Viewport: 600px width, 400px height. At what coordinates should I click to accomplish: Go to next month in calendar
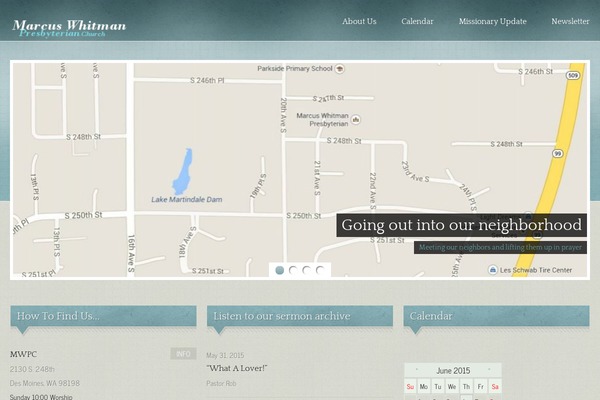point(489,369)
